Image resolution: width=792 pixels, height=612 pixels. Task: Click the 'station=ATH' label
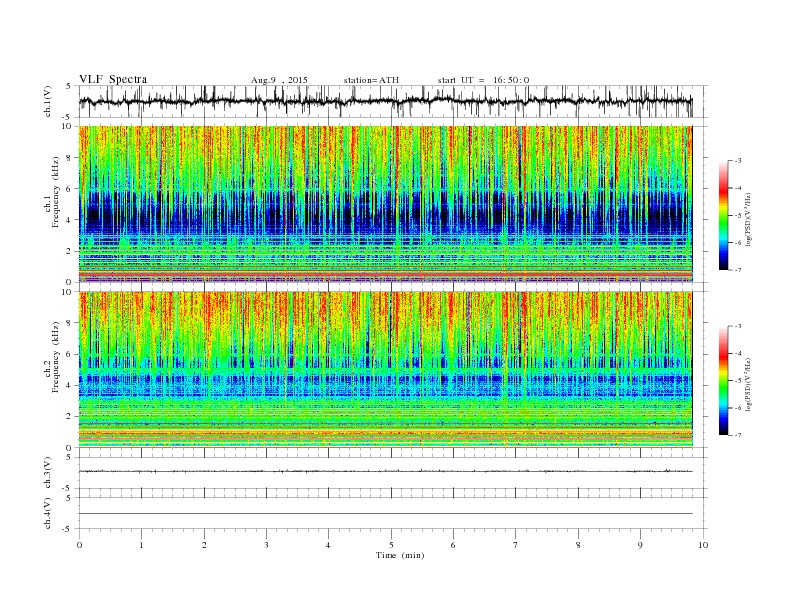coord(371,80)
